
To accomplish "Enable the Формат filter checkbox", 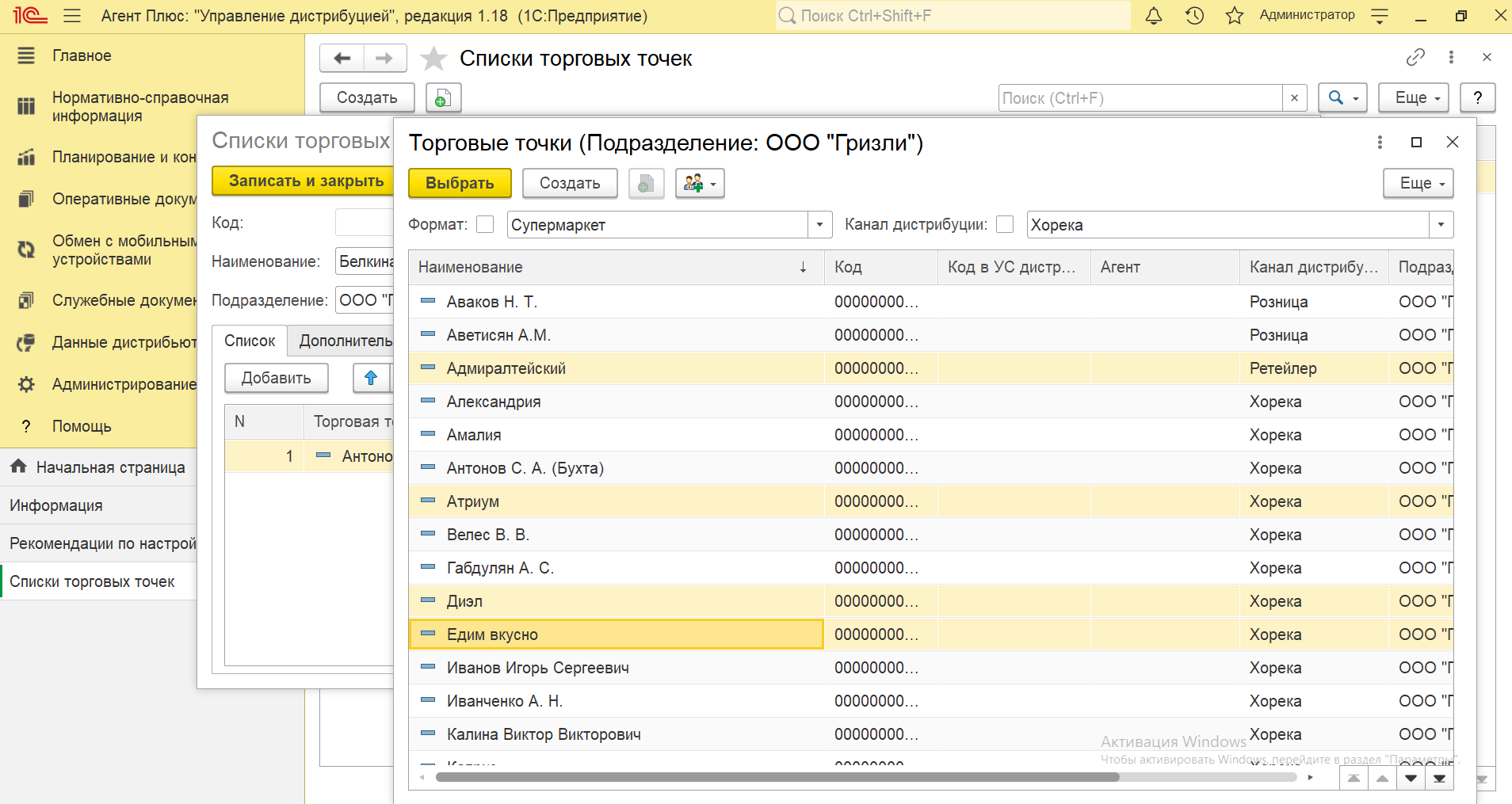I will pyautogui.click(x=485, y=224).
